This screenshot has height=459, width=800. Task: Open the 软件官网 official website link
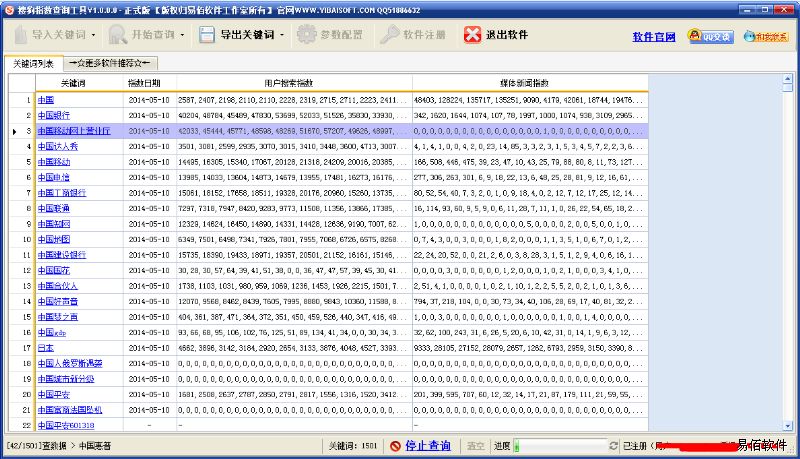click(x=654, y=37)
